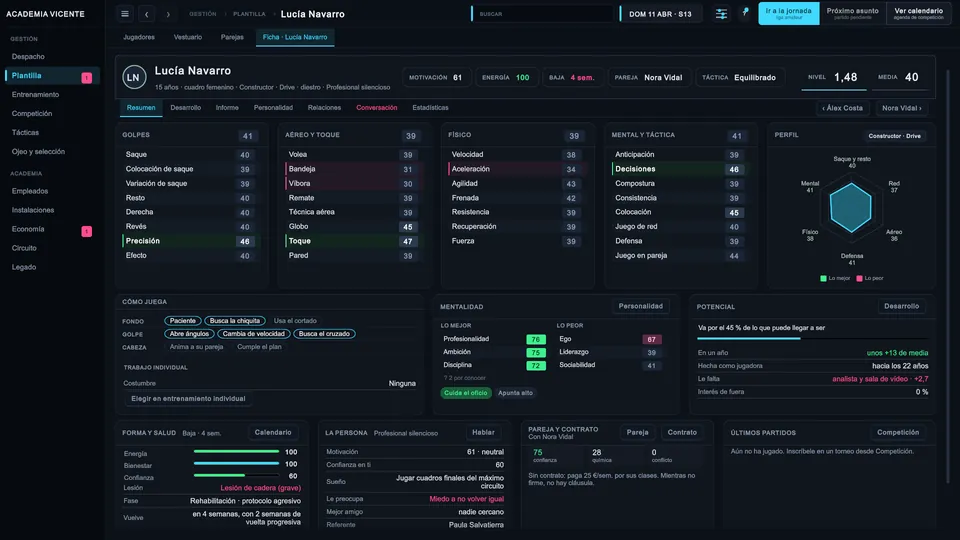This screenshot has width=960, height=540.
Task: Toggle the 'Busca la chiquita' tag
Action: pyautogui.click(x=235, y=321)
